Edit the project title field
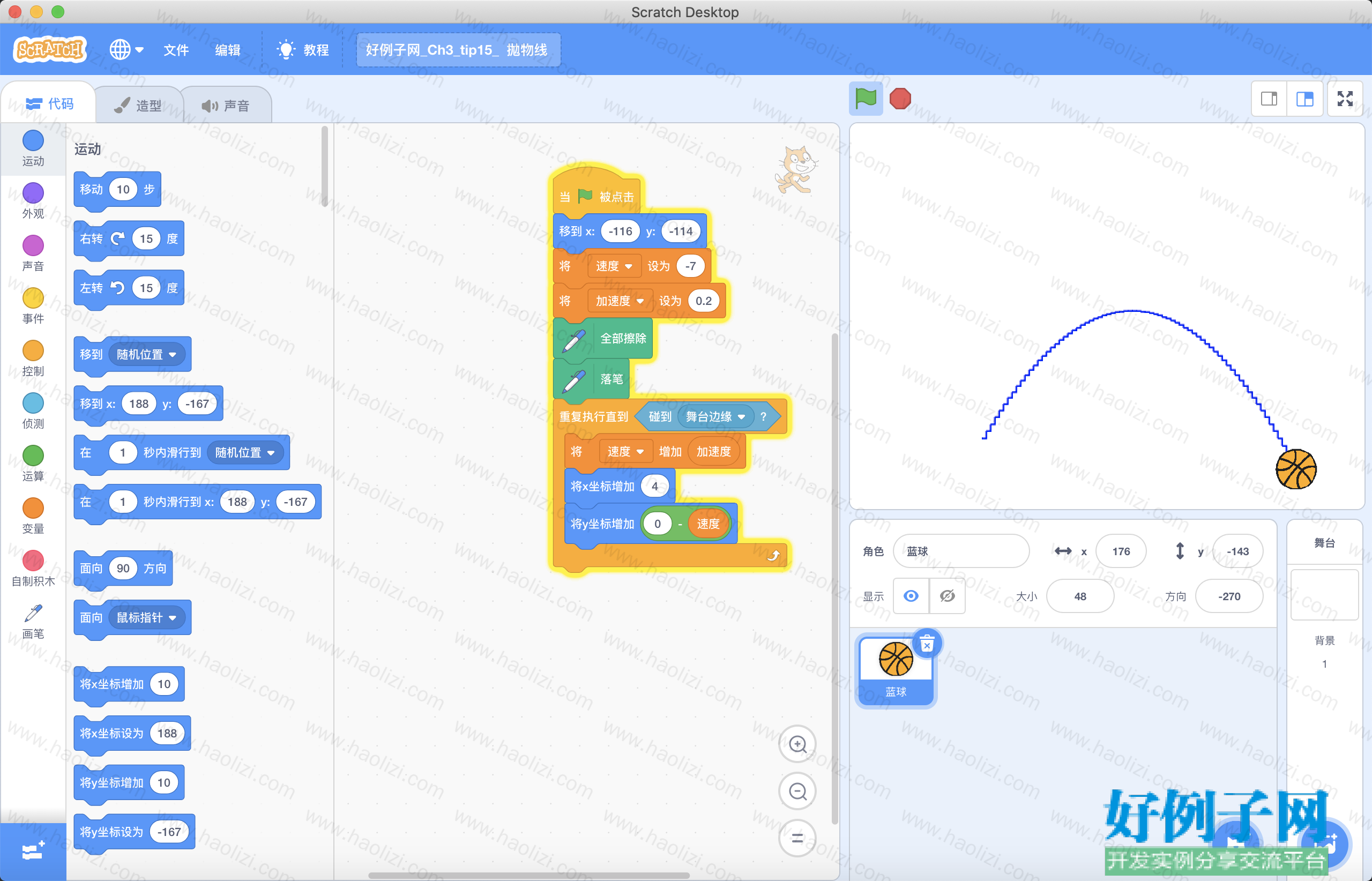The width and height of the screenshot is (1372, 881). [458, 50]
